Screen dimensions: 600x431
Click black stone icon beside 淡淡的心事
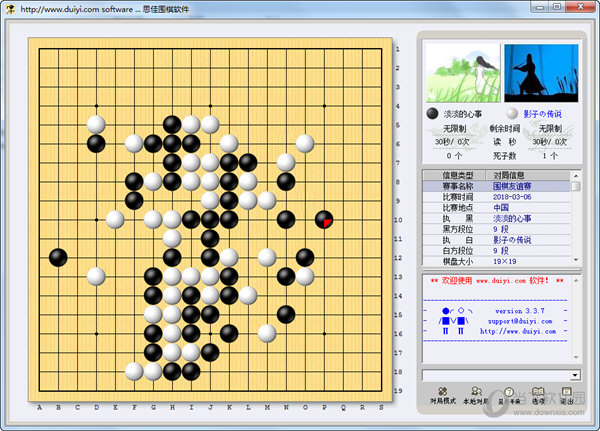pos(432,113)
